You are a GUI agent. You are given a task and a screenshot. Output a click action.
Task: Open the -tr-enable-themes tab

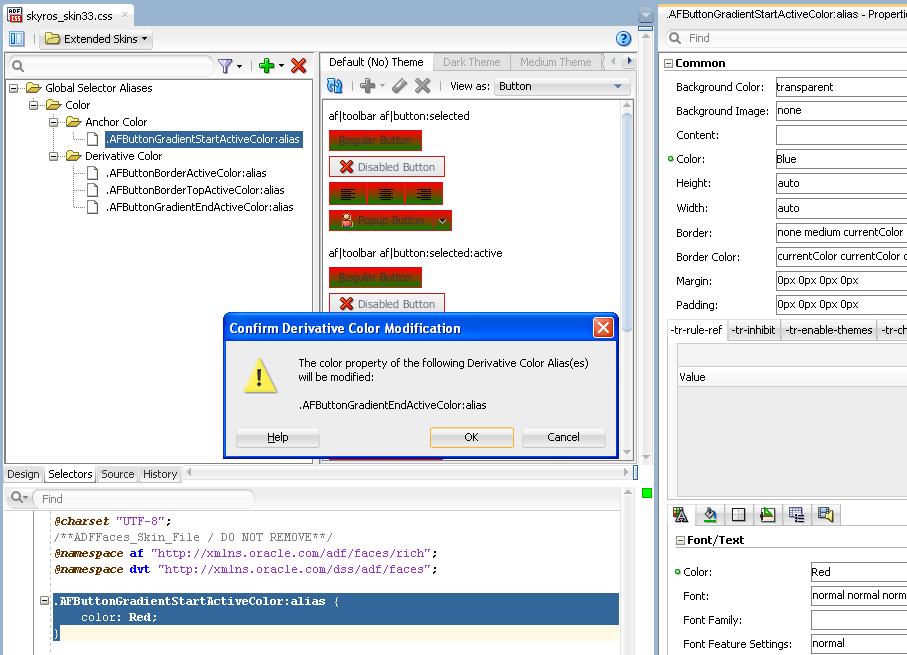828,330
